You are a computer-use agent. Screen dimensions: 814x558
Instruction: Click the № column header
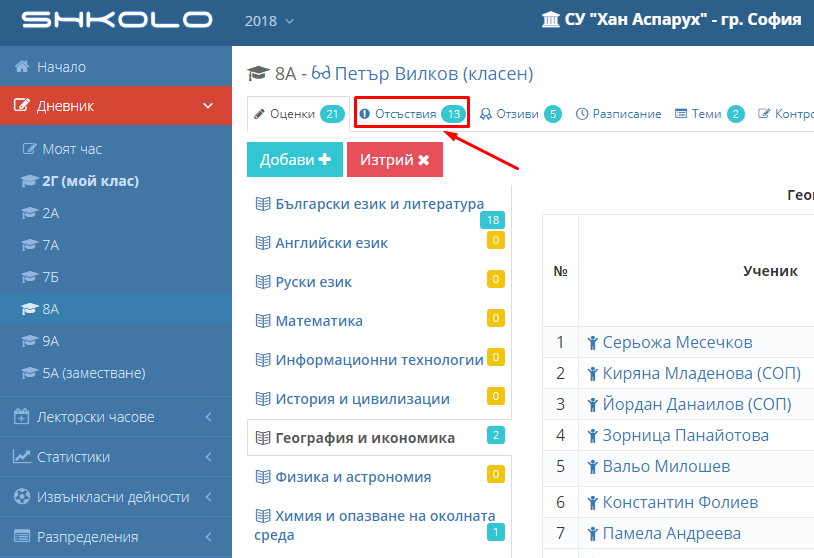click(560, 271)
